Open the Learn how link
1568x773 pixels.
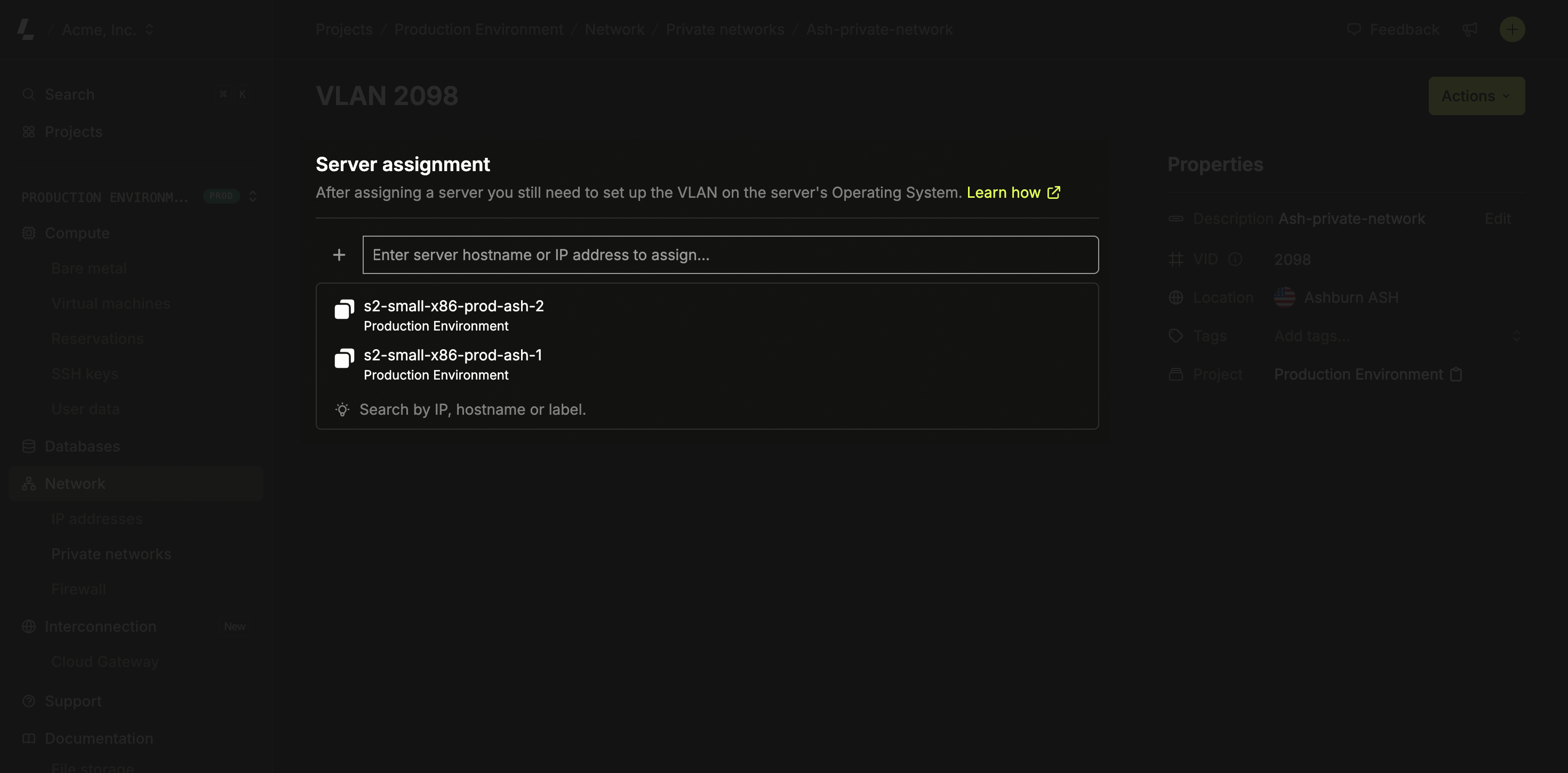[1003, 192]
